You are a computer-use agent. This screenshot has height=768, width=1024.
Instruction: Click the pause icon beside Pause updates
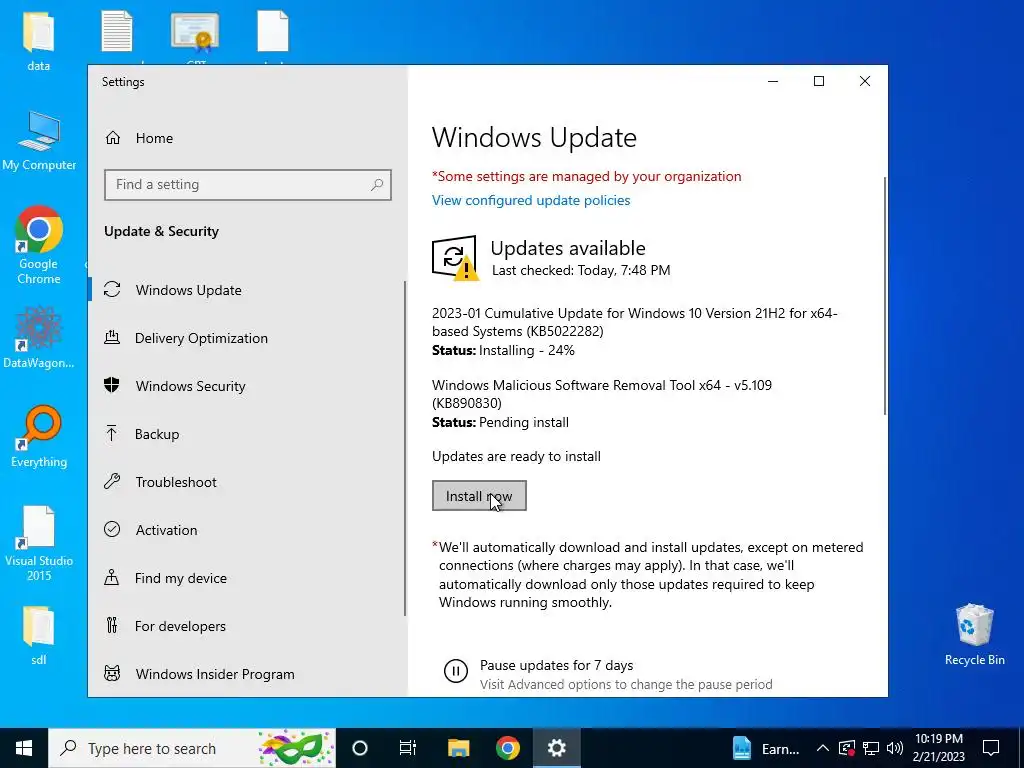pyautogui.click(x=456, y=671)
